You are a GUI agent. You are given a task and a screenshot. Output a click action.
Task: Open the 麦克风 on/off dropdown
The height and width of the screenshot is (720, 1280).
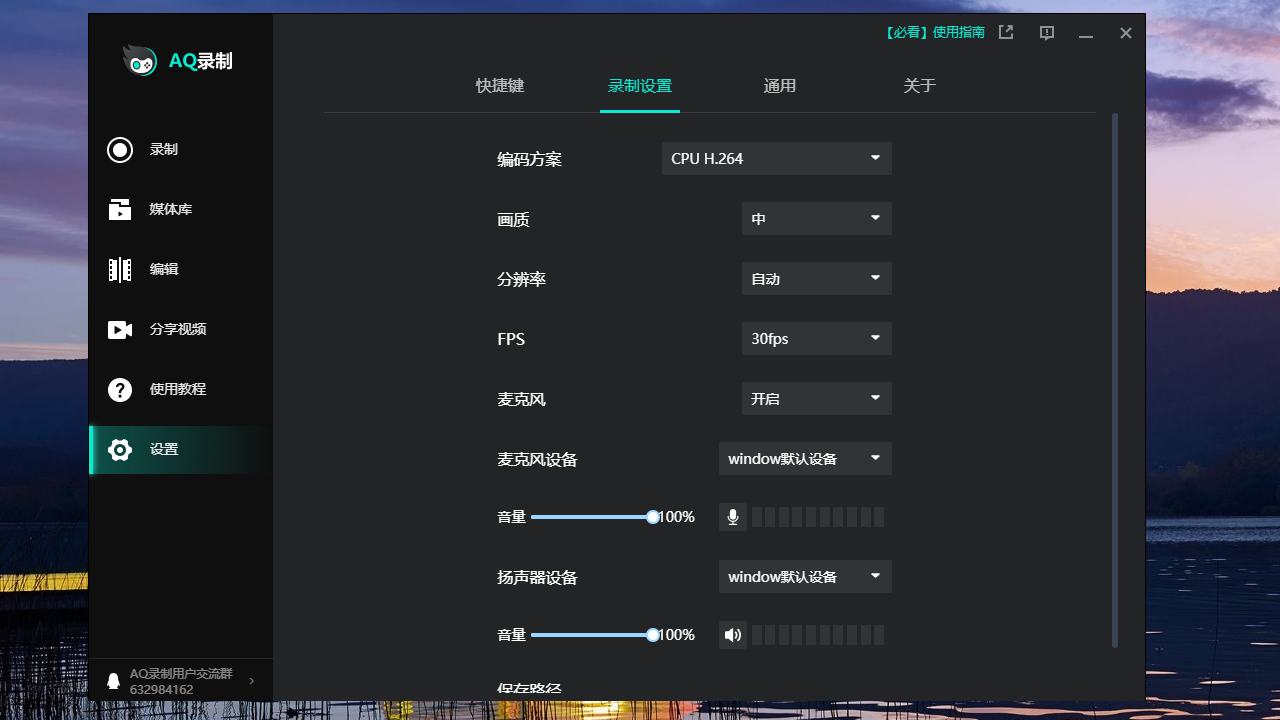point(816,398)
